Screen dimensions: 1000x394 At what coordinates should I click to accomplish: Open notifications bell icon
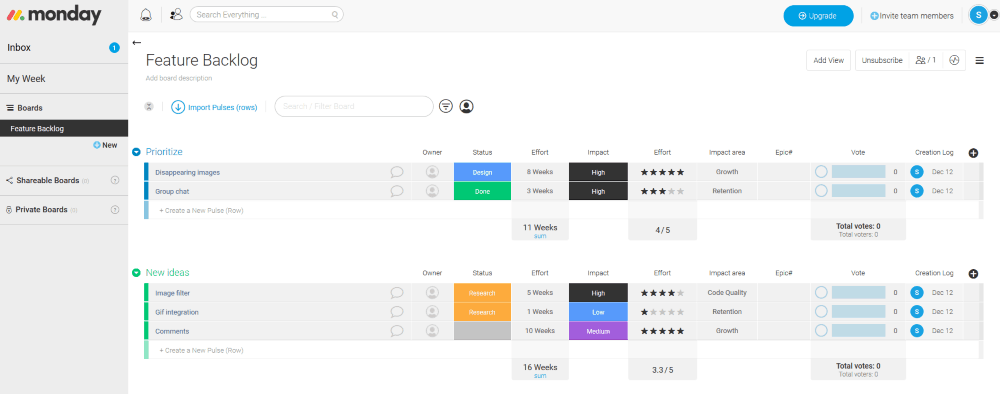146,15
